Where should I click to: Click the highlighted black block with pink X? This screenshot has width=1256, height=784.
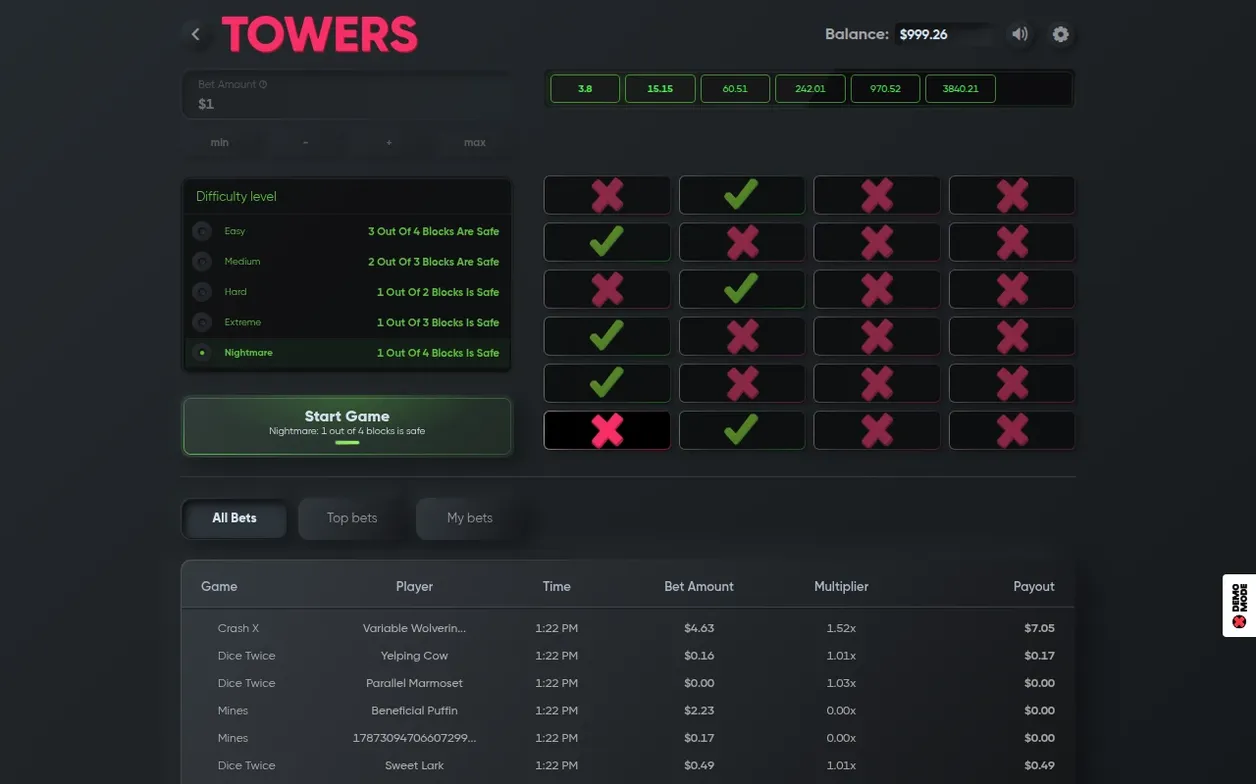click(607, 430)
